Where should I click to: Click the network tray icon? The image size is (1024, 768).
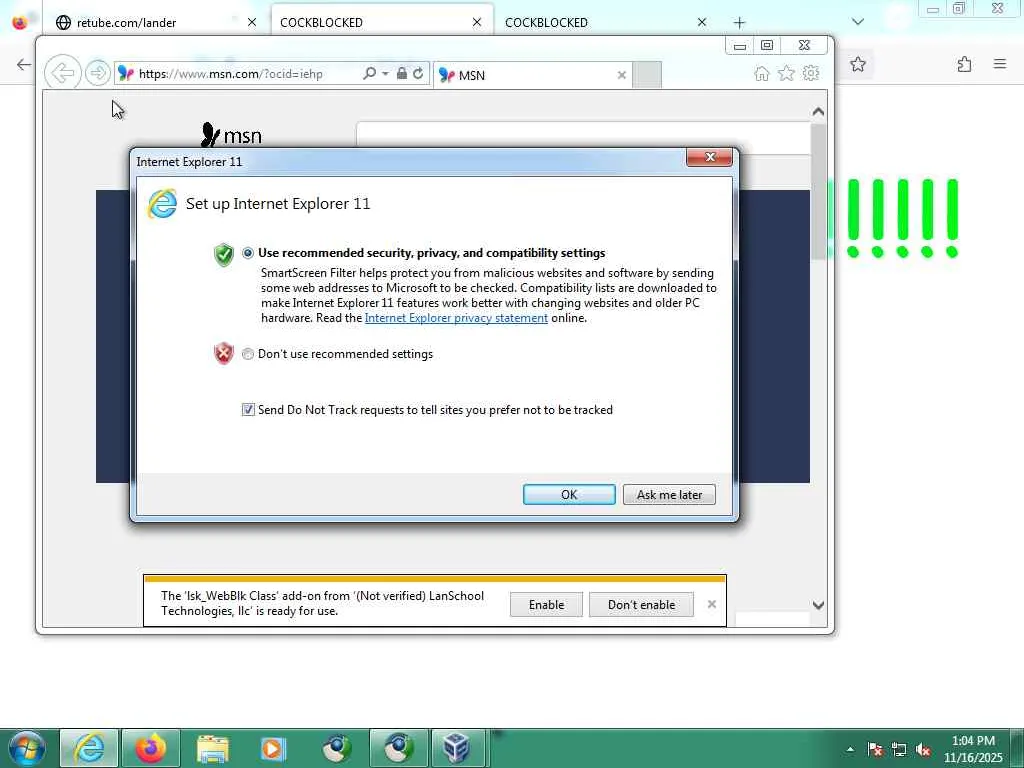[x=899, y=750]
